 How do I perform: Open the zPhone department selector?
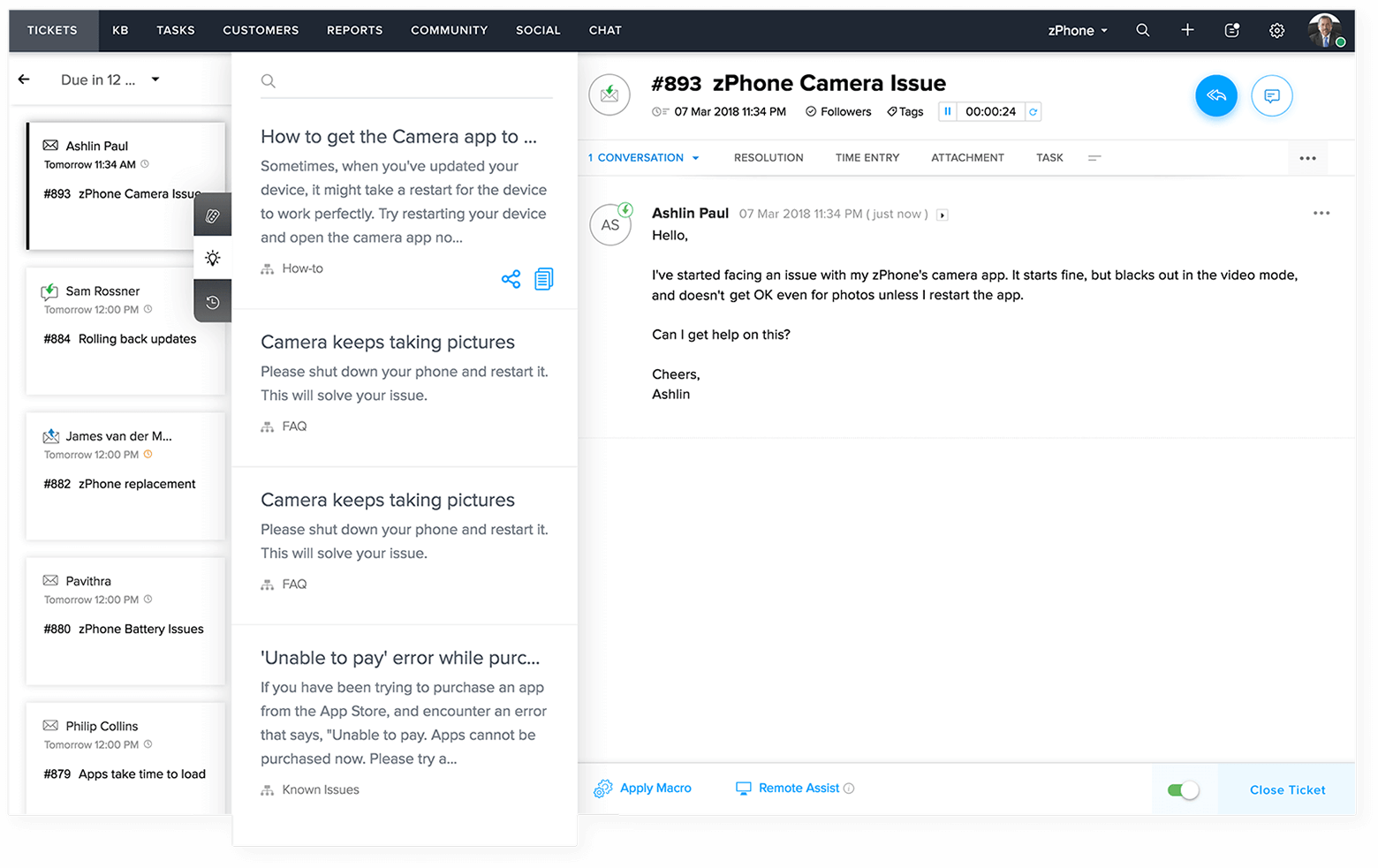1076,30
